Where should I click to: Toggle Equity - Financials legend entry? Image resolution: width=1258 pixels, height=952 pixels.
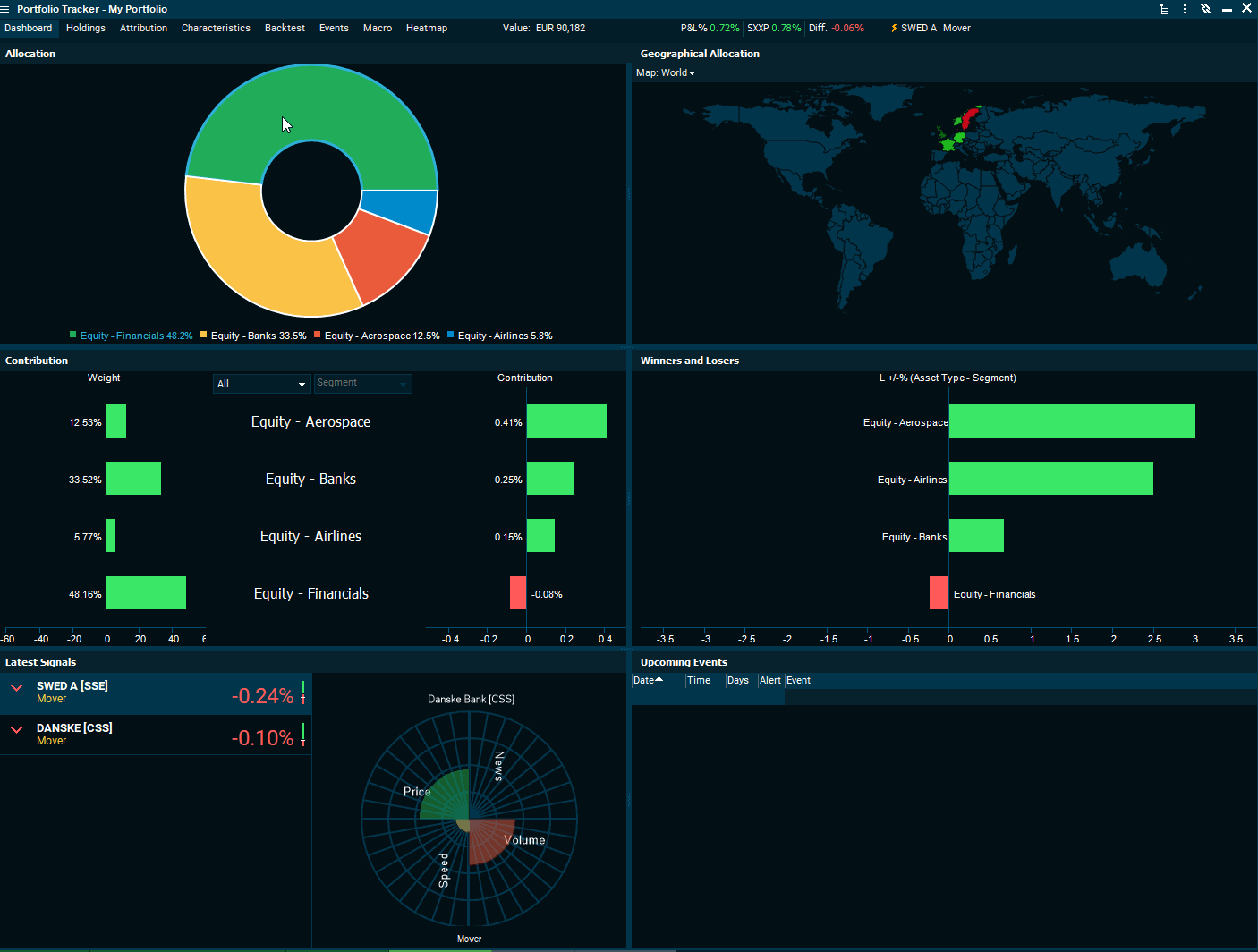pos(131,336)
